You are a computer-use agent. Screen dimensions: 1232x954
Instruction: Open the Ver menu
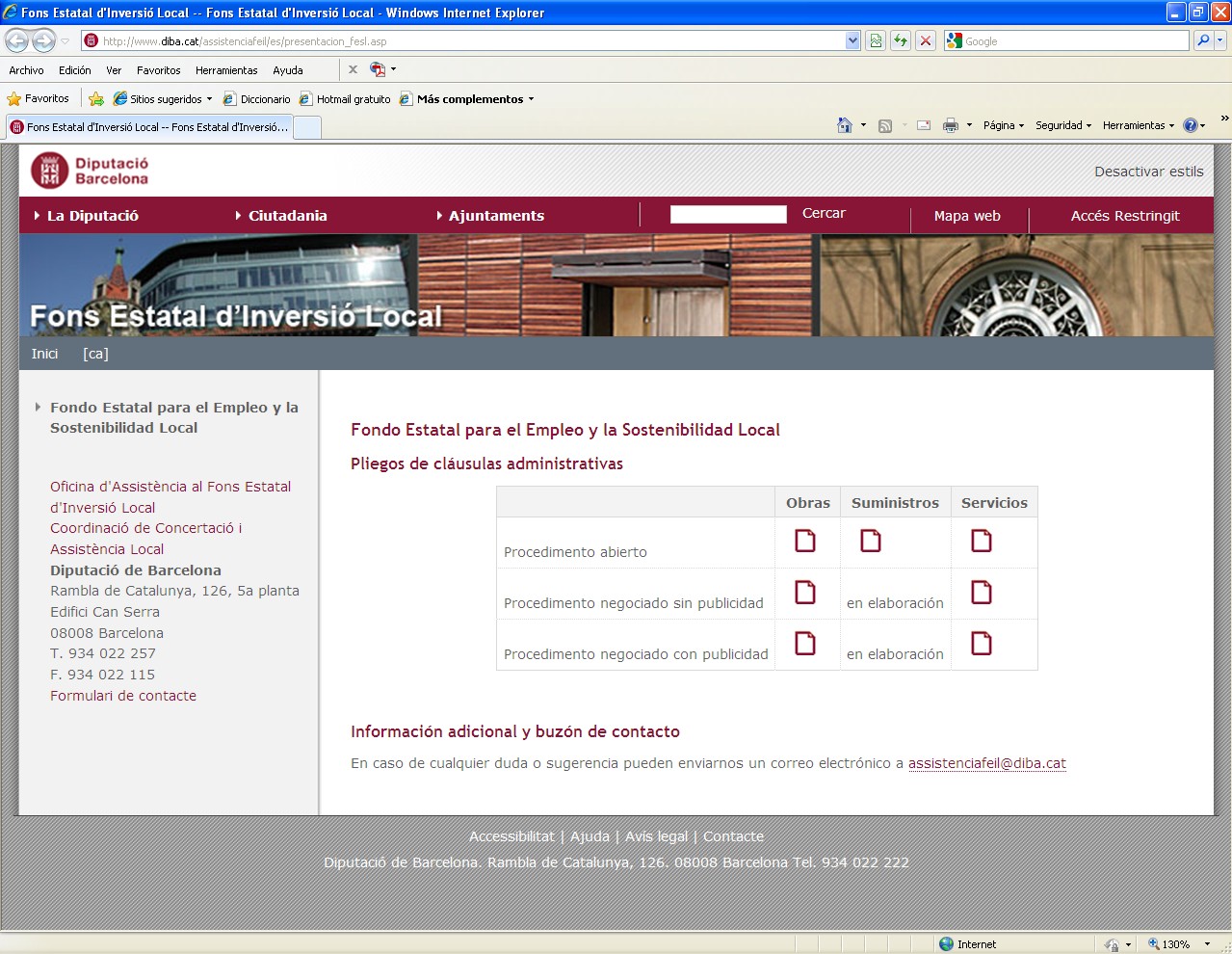(x=114, y=70)
